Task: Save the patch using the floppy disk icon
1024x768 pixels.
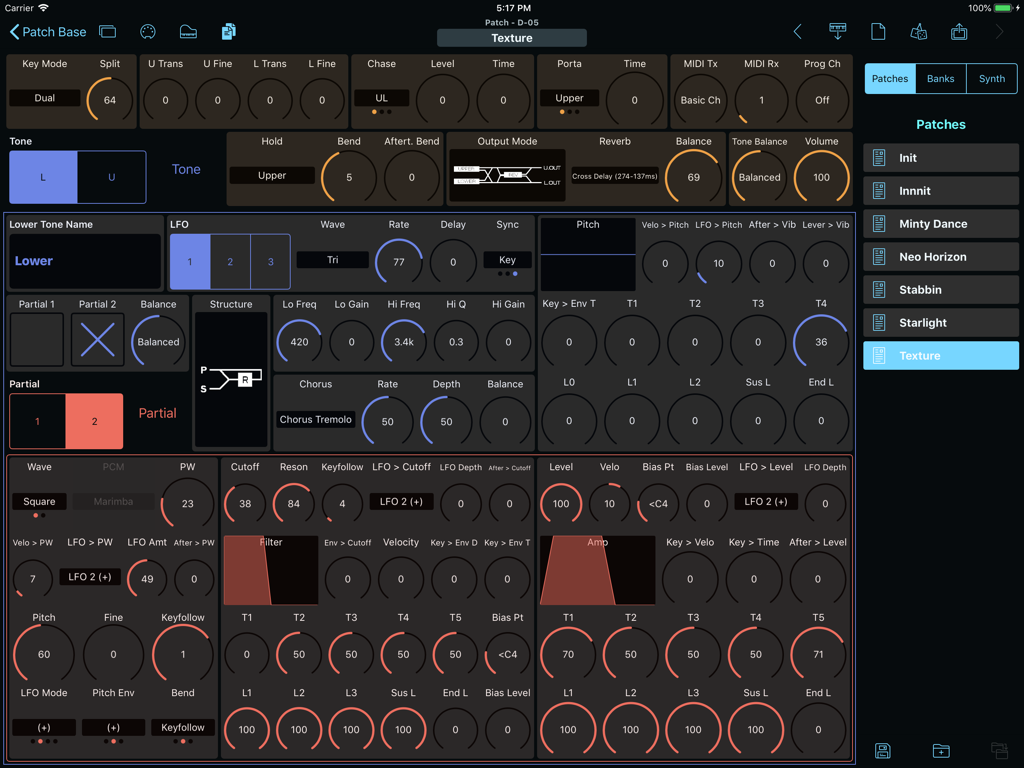Action: [883, 751]
